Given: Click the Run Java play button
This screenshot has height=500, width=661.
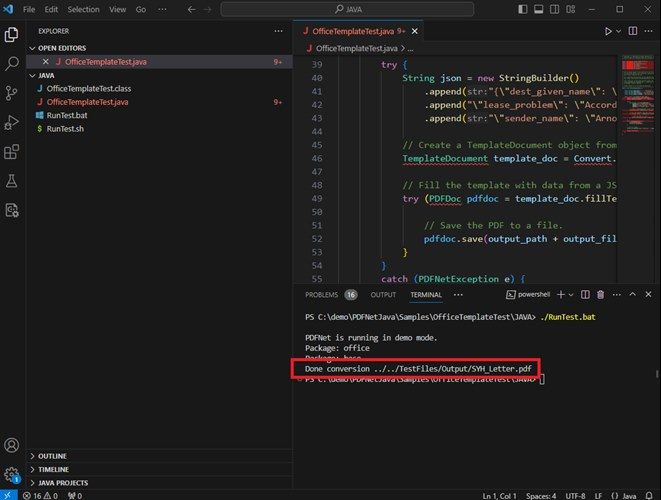Looking at the screenshot, I should [607, 31].
